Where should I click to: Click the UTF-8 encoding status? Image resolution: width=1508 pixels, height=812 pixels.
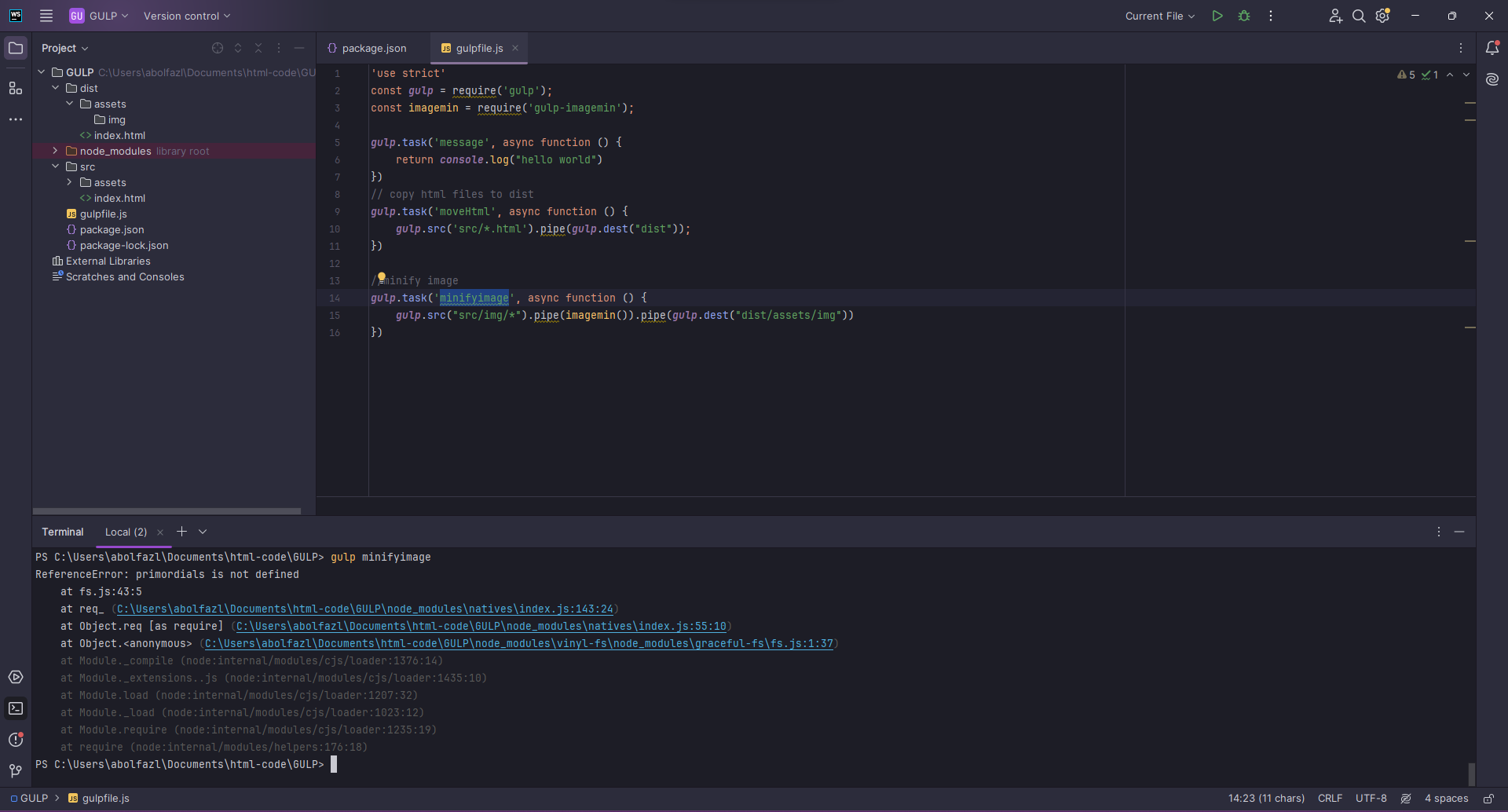tap(1371, 798)
